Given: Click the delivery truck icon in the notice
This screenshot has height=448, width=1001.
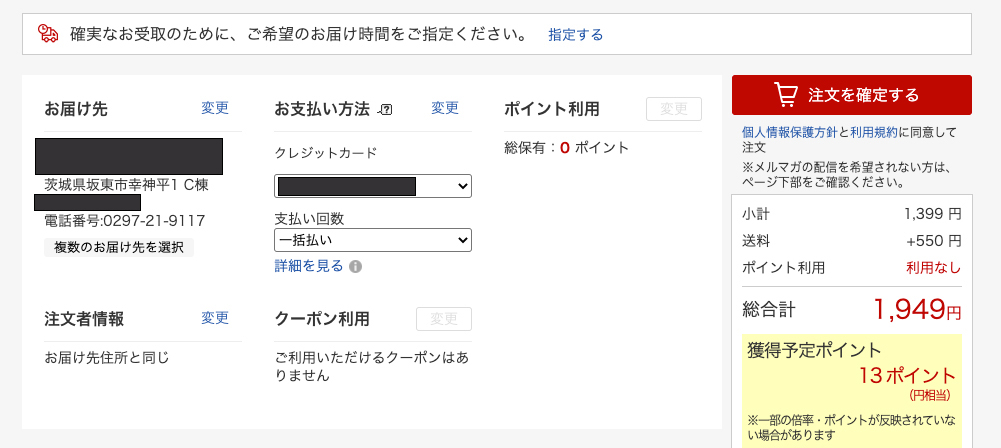Looking at the screenshot, I should coord(48,34).
